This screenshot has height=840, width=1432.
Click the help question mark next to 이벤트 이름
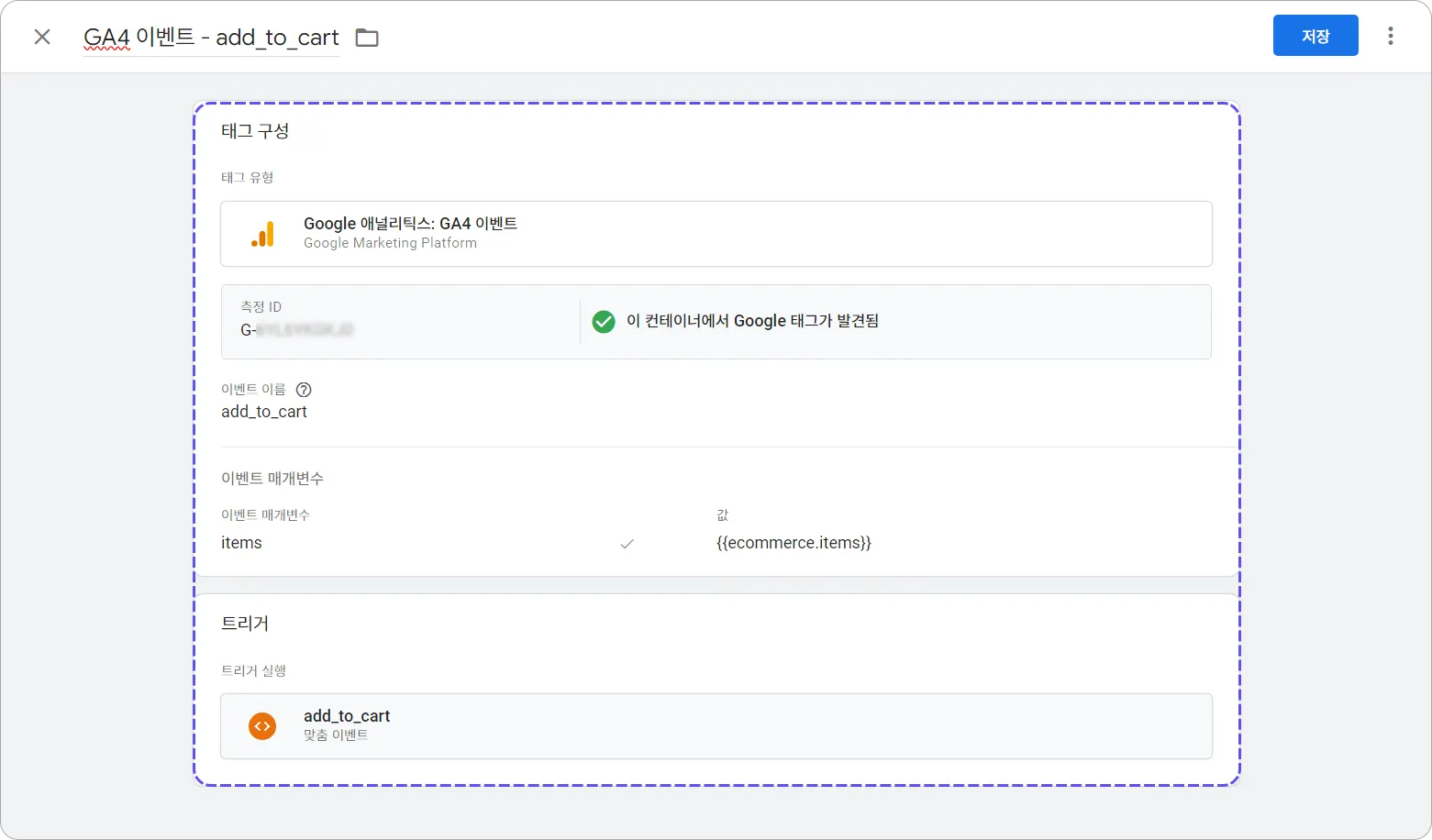coord(304,390)
